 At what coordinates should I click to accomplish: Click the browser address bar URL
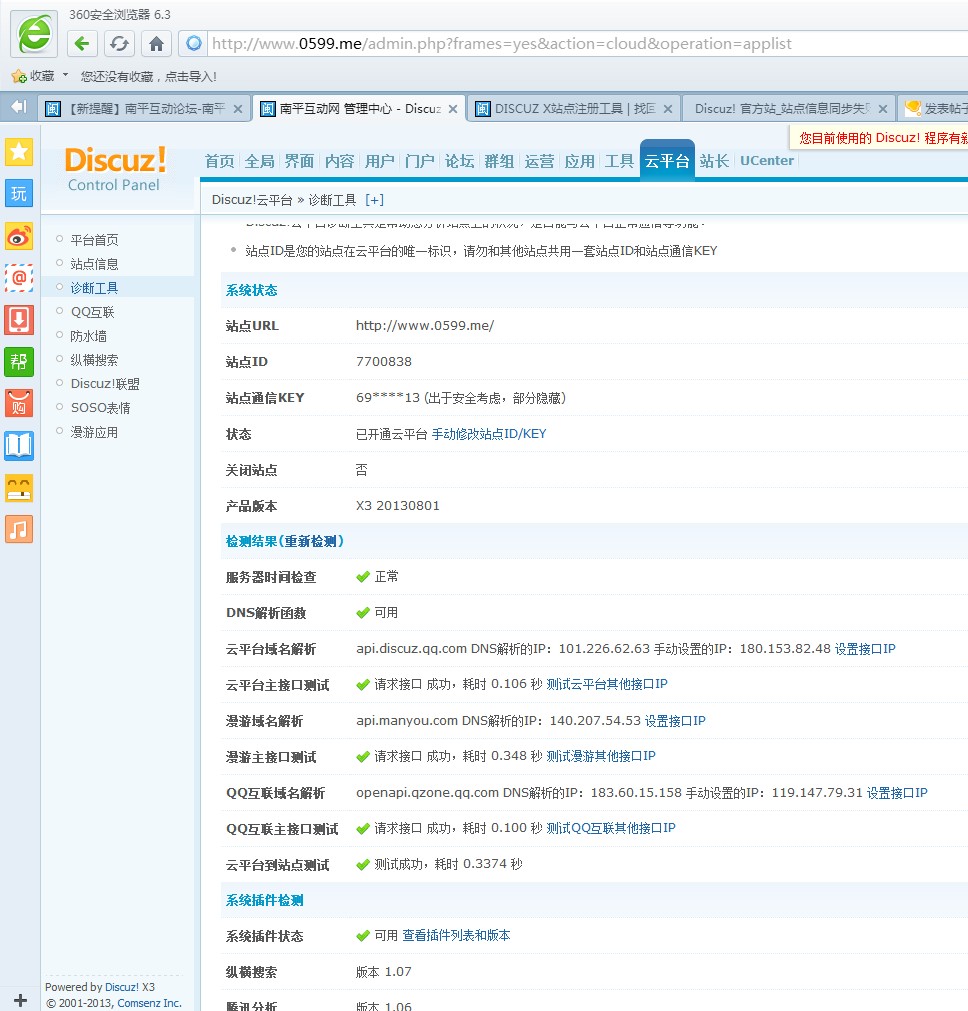click(502, 43)
